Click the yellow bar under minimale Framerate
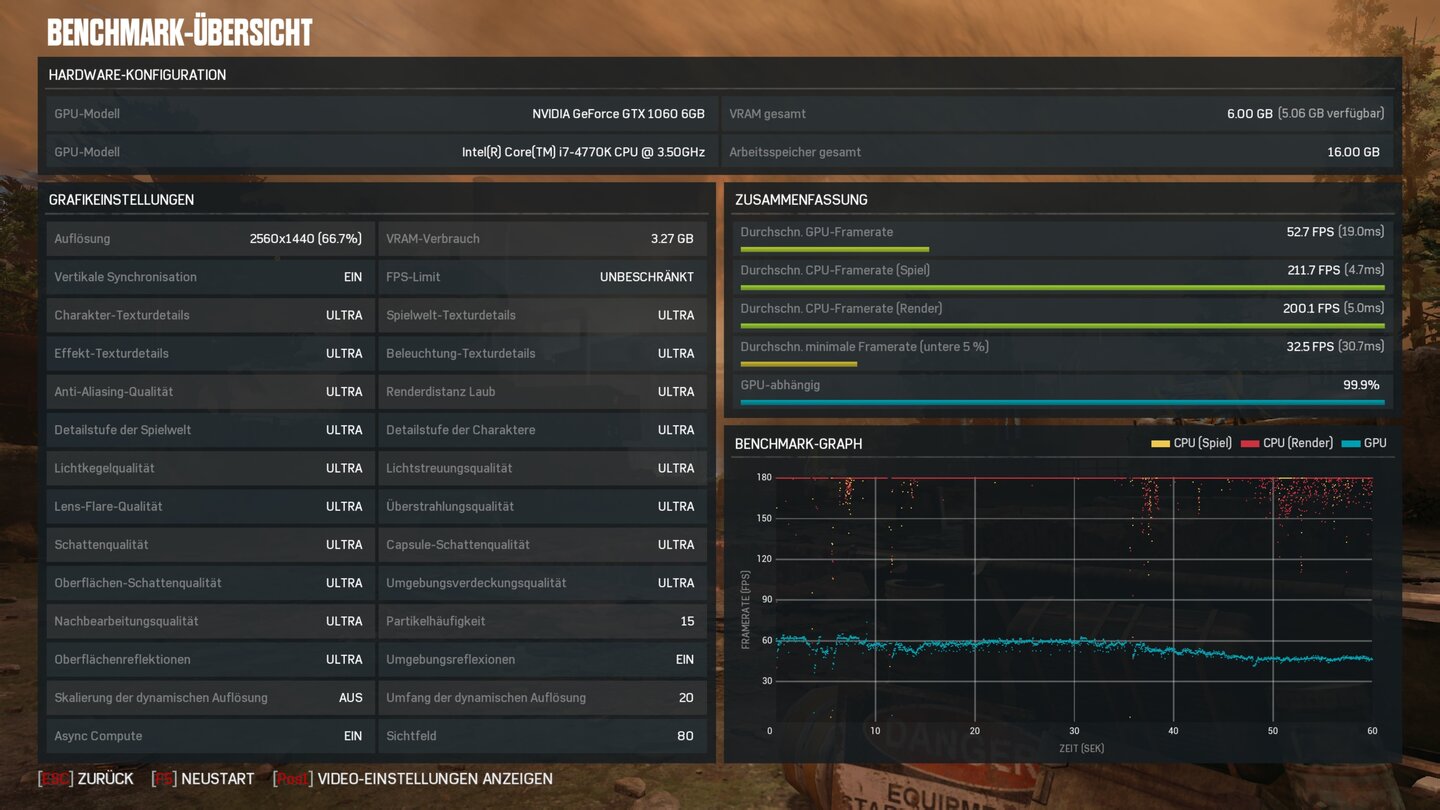Viewport: 1440px width, 810px height. tap(798, 364)
